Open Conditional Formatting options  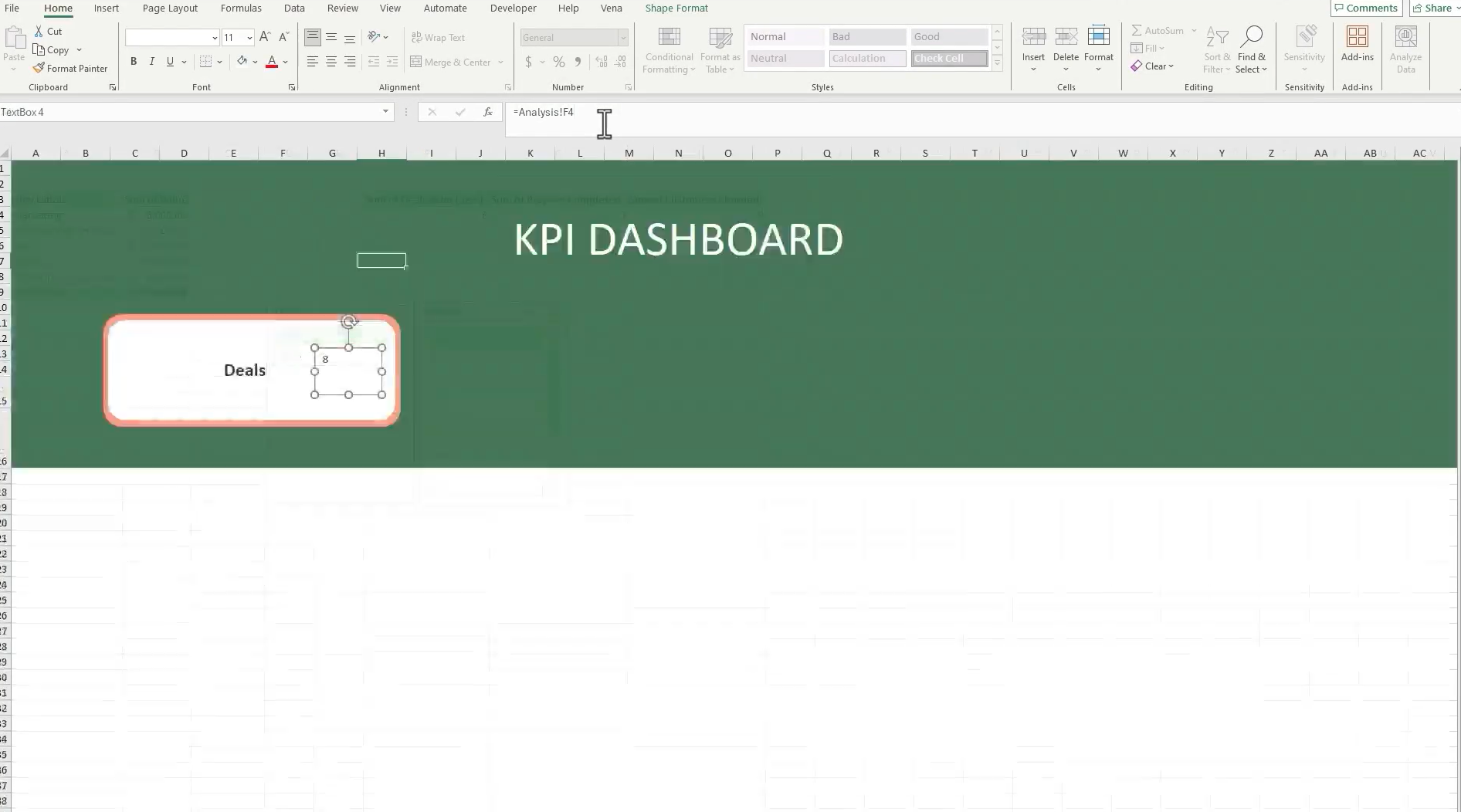[x=668, y=50]
